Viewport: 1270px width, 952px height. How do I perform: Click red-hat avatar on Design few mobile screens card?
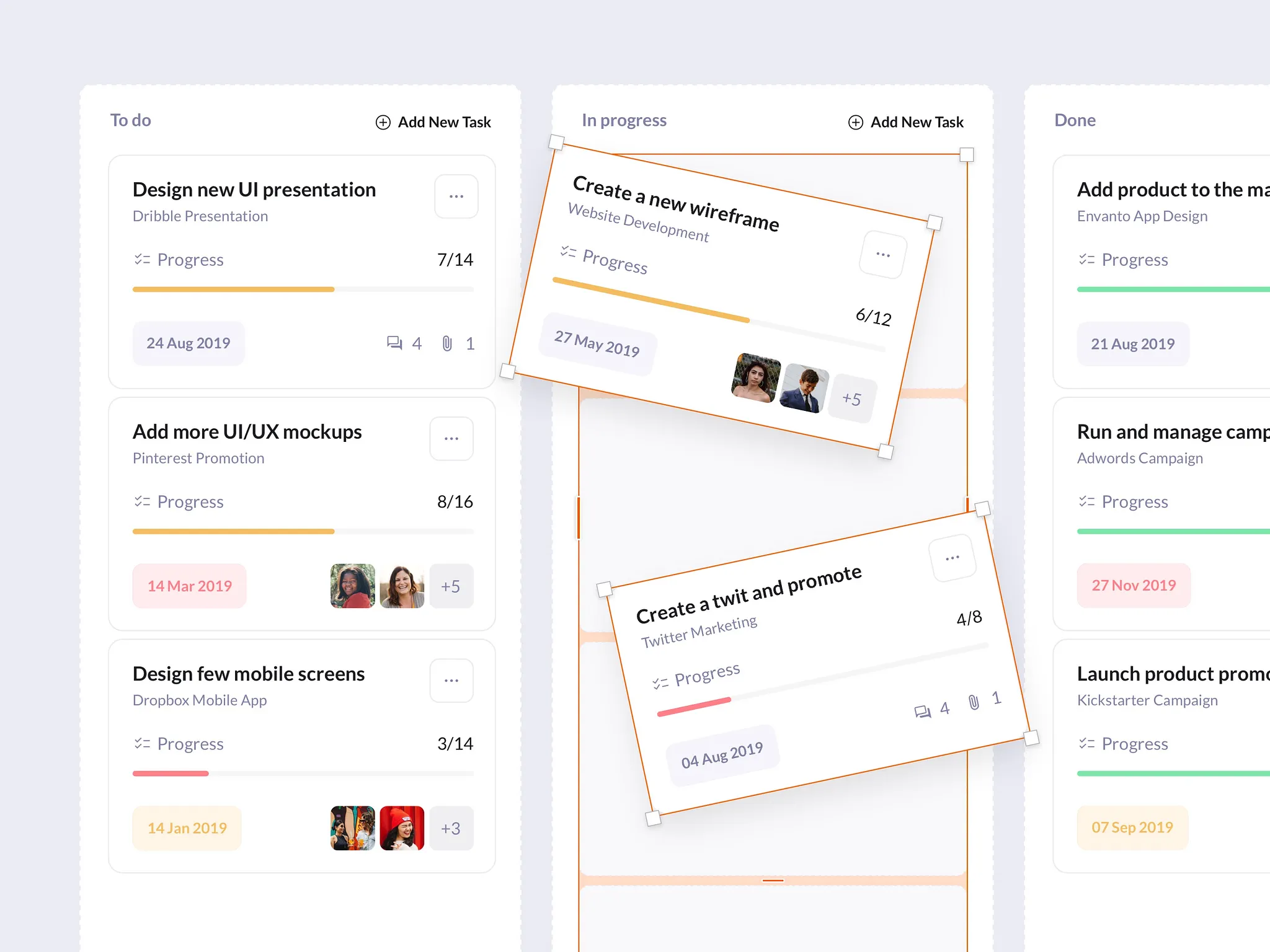(x=402, y=828)
